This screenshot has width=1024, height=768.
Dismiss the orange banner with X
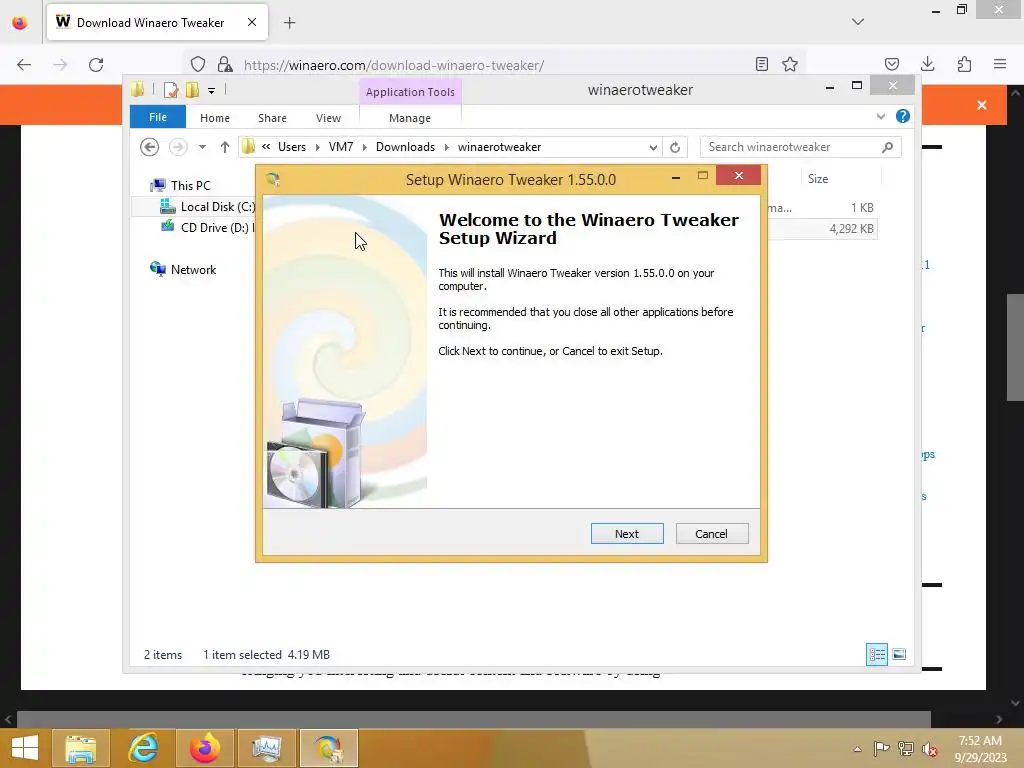click(982, 105)
